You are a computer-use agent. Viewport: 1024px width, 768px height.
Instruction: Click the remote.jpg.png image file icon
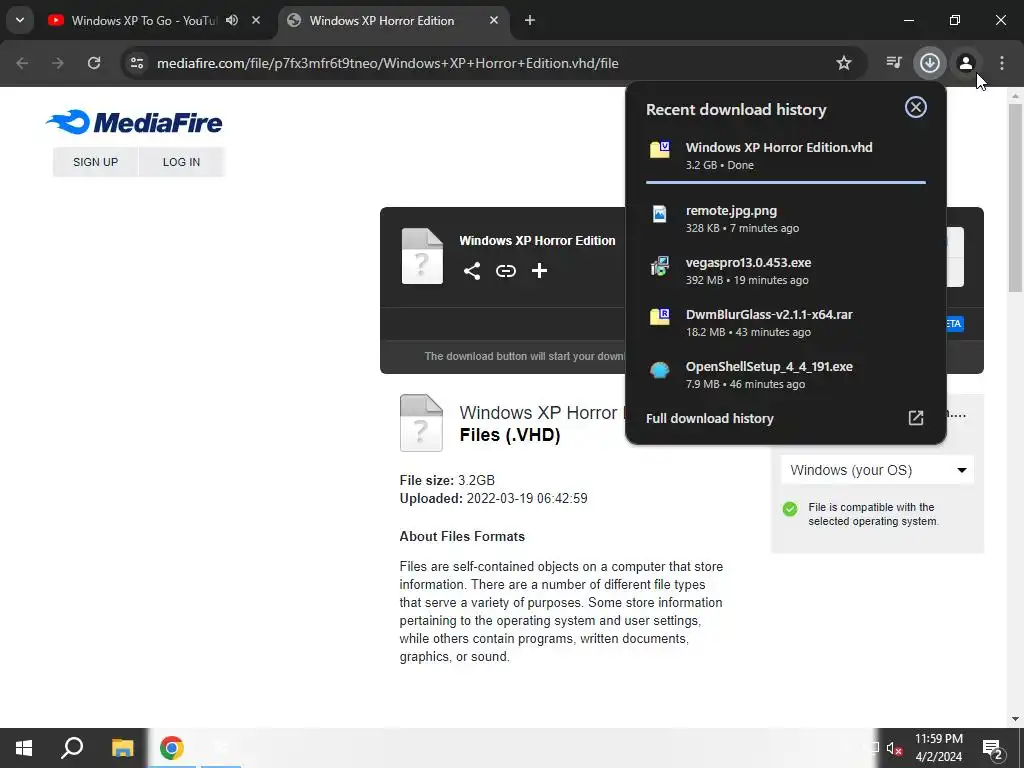pos(660,214)
